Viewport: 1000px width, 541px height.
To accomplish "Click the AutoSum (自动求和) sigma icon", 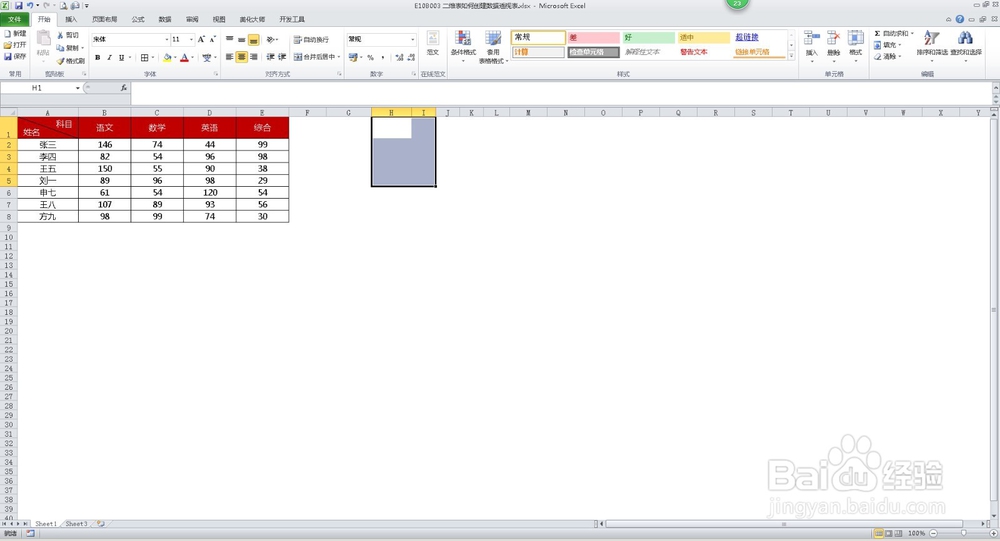I will coord(878,33).
